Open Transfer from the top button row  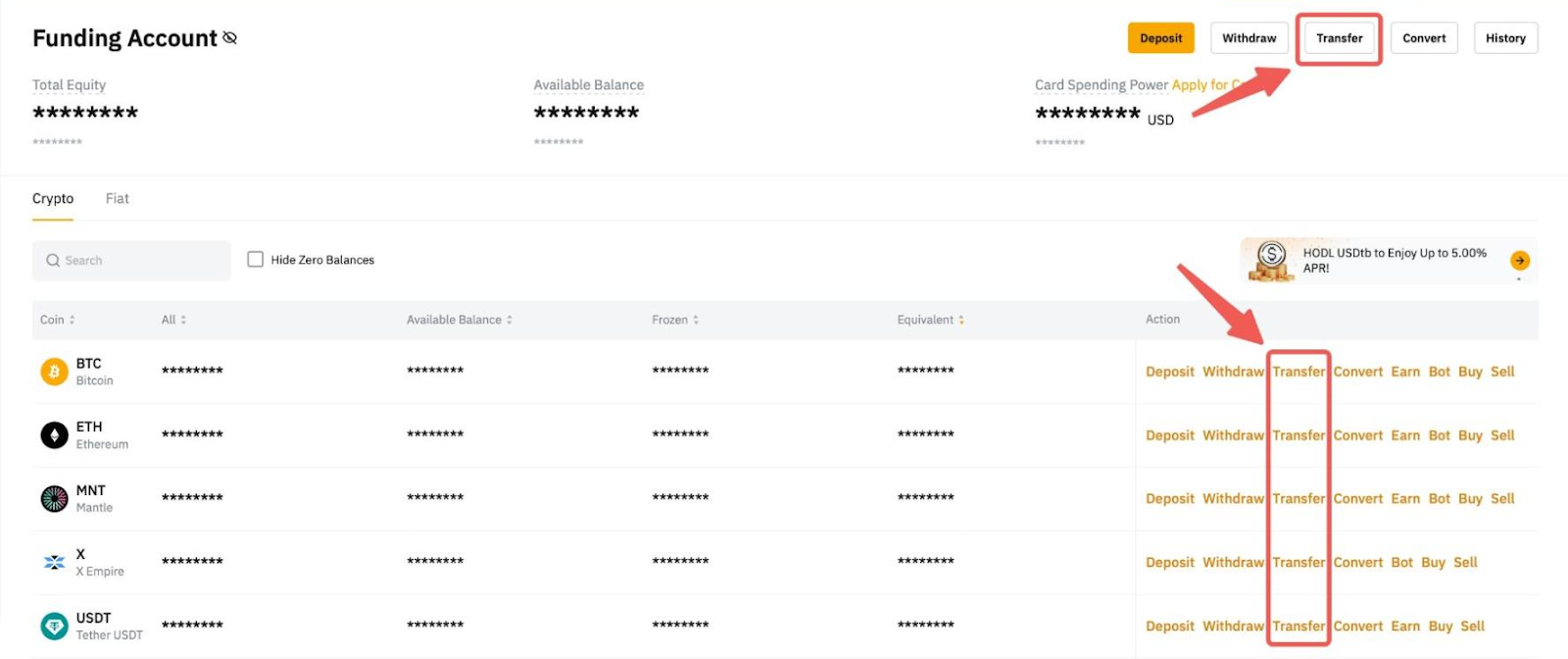click(1339, 38)
